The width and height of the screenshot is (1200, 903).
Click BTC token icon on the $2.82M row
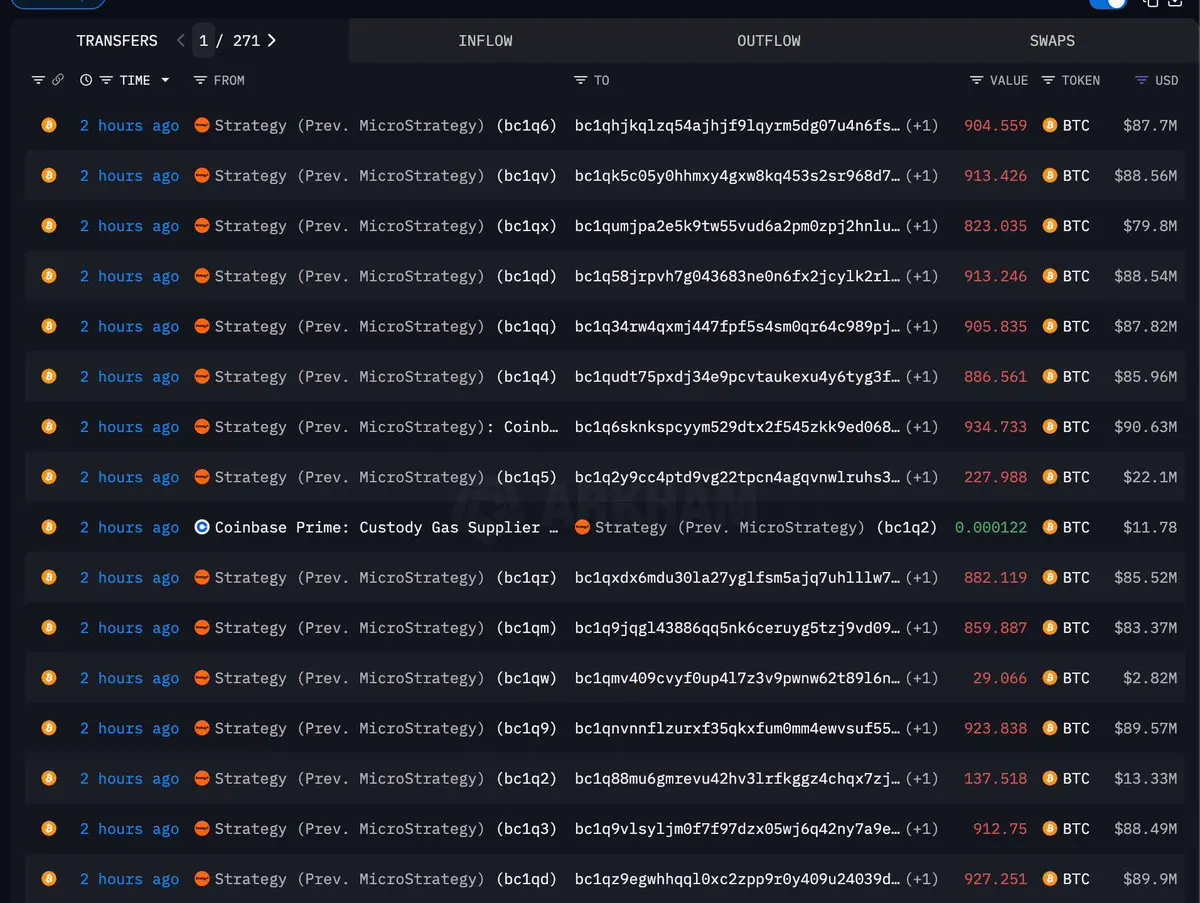[1049, 677]
